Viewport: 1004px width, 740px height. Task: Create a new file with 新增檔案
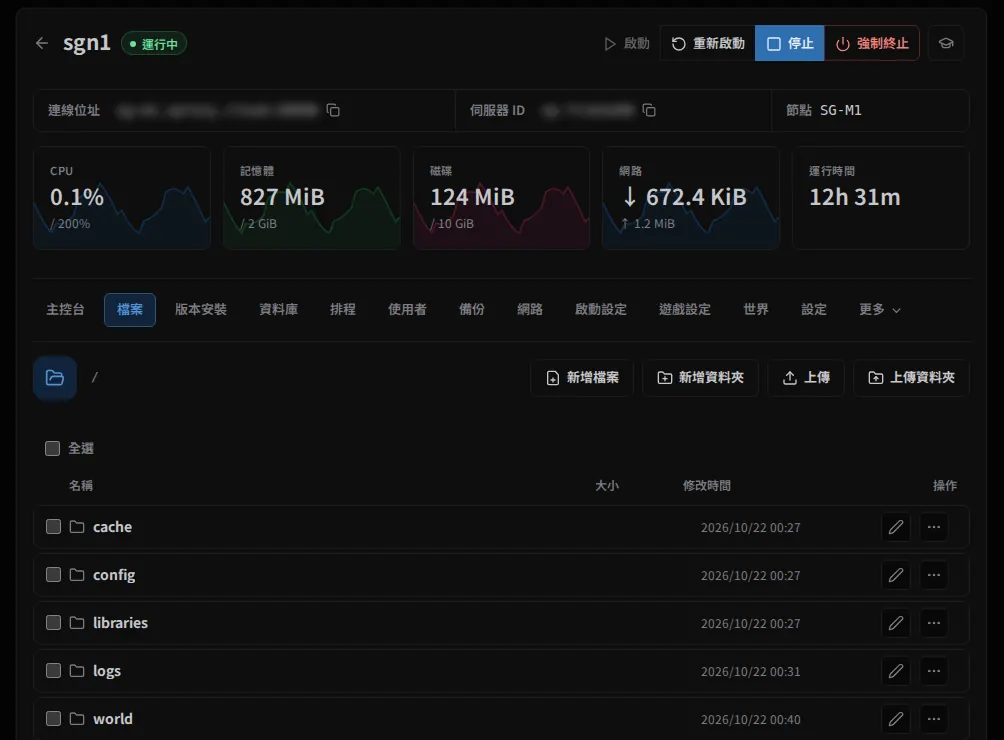[582, 378]
